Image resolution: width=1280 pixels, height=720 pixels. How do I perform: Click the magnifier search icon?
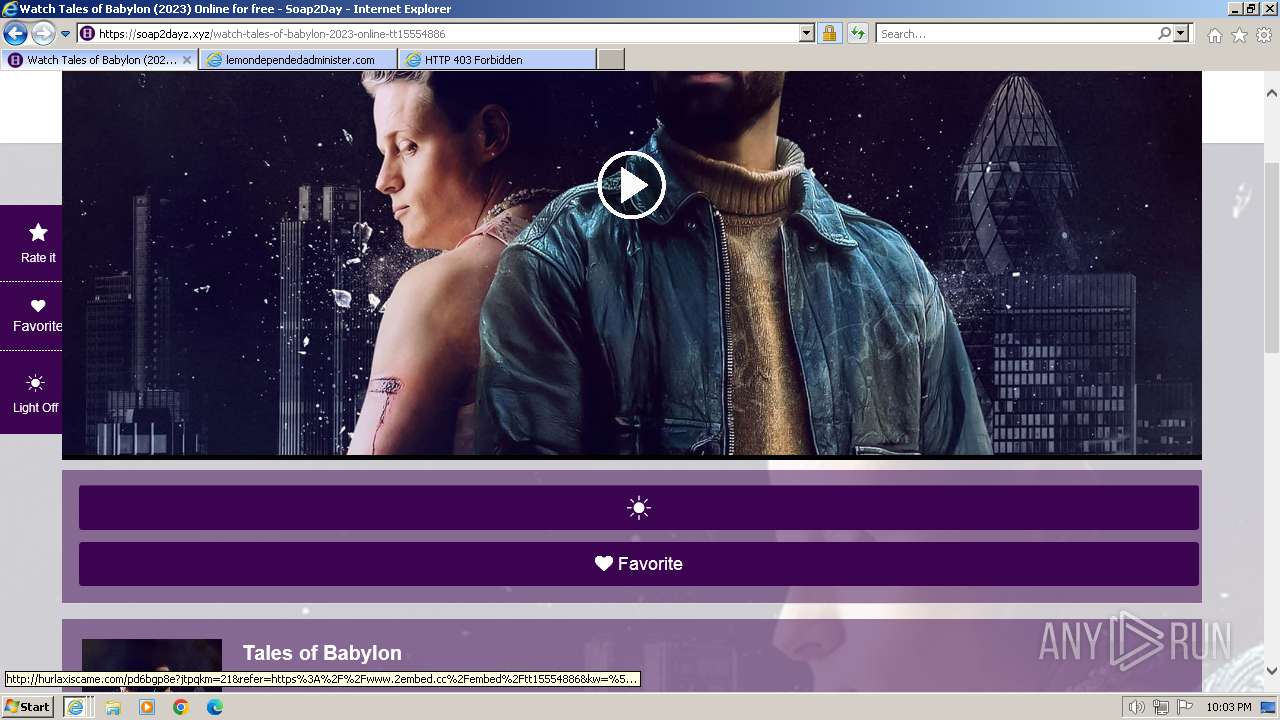1164,34
